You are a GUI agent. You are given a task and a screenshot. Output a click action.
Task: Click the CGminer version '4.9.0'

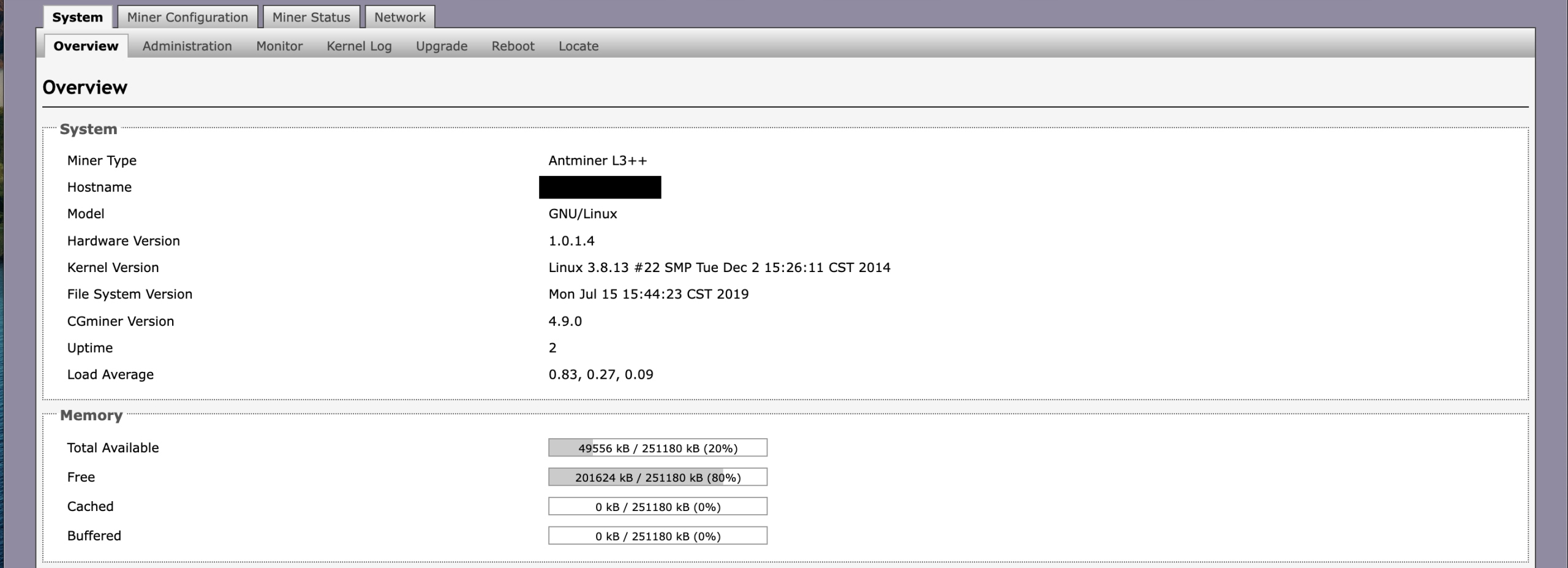tap(565, 321)
